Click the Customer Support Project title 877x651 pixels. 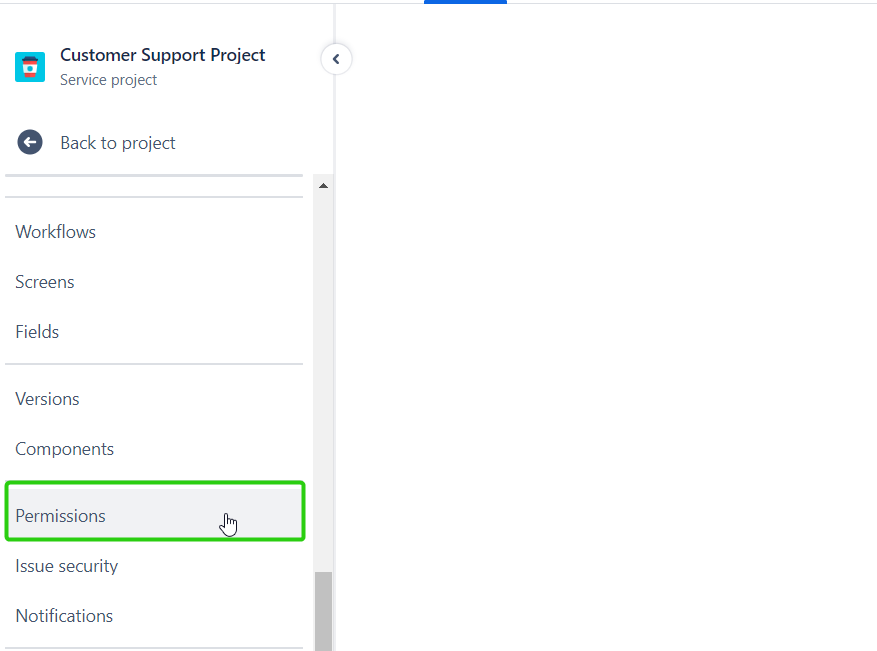(163, 55)
